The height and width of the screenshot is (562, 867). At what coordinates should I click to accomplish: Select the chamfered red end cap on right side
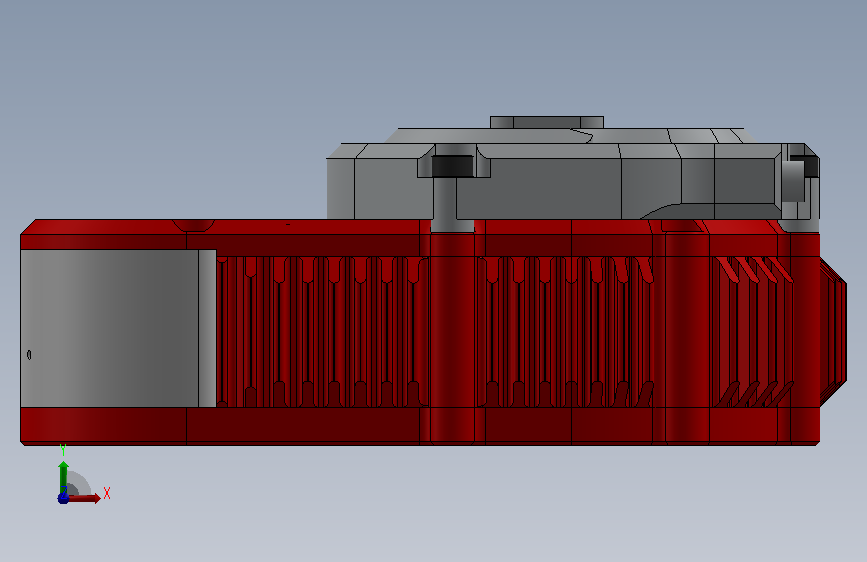[x=833, y=332]
